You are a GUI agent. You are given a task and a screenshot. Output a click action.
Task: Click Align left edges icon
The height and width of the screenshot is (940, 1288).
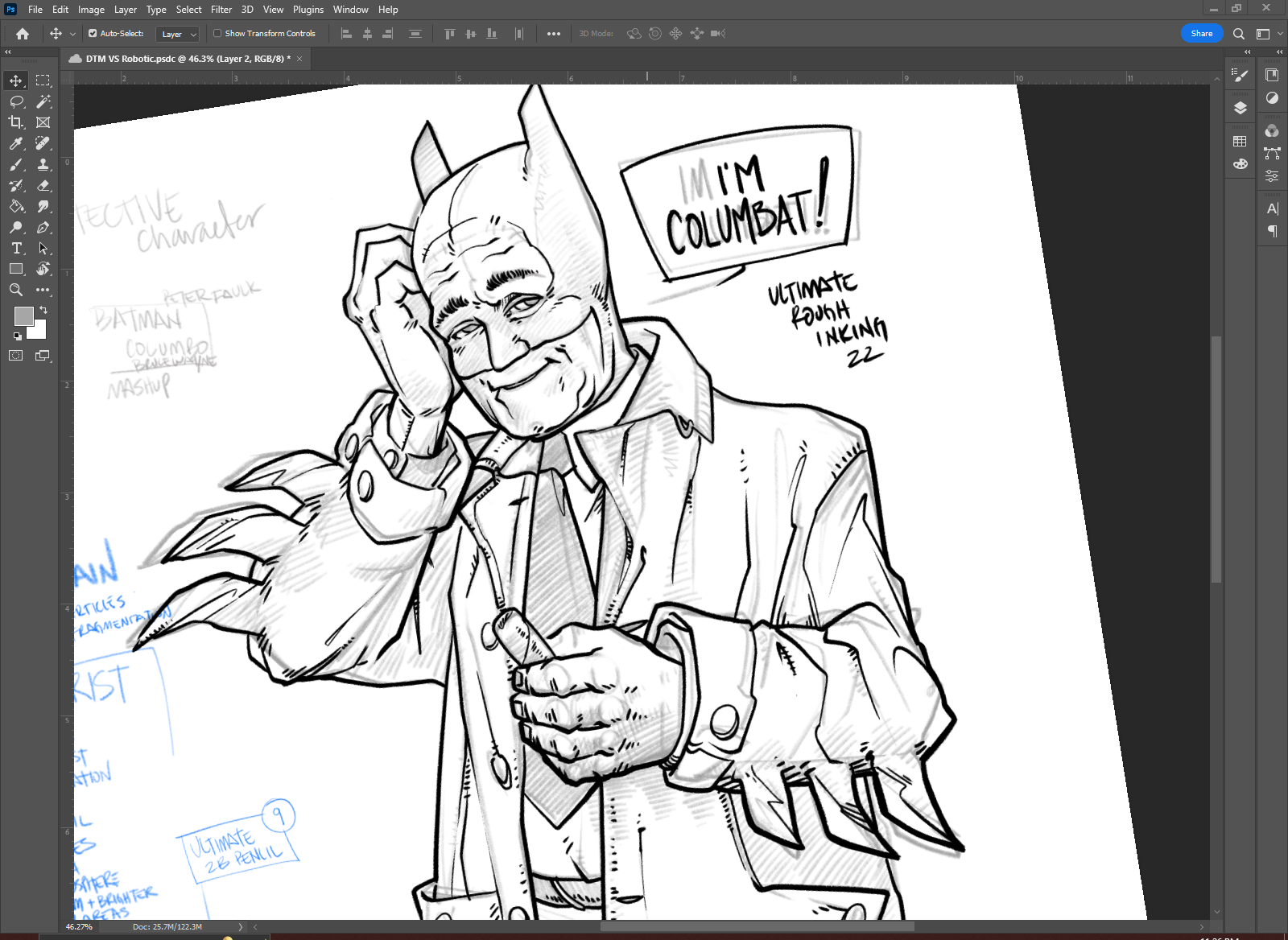[x=347, y=34]
